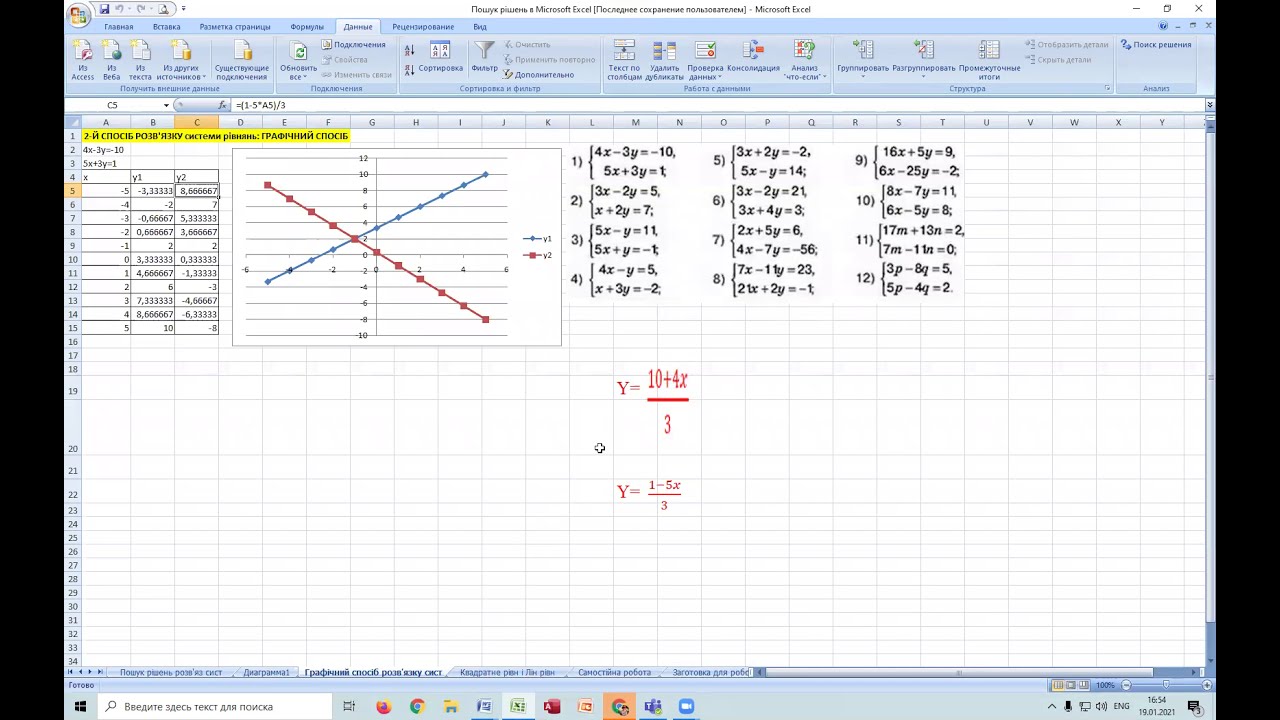The image size is (1280, 720).
Task: Click the Подключения button
Action: click(353, 45)
